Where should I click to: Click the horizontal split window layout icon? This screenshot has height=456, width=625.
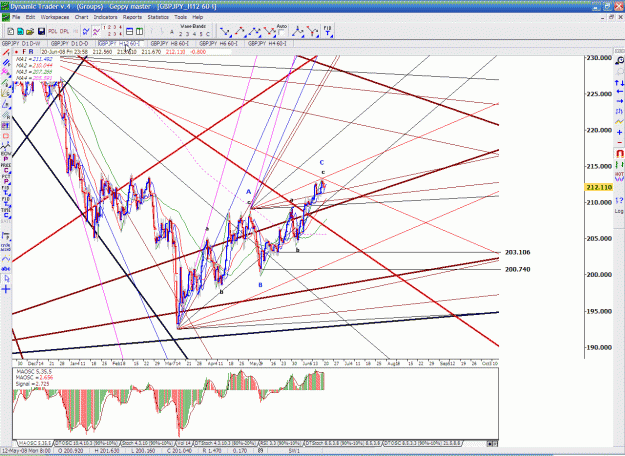[129, 31]
